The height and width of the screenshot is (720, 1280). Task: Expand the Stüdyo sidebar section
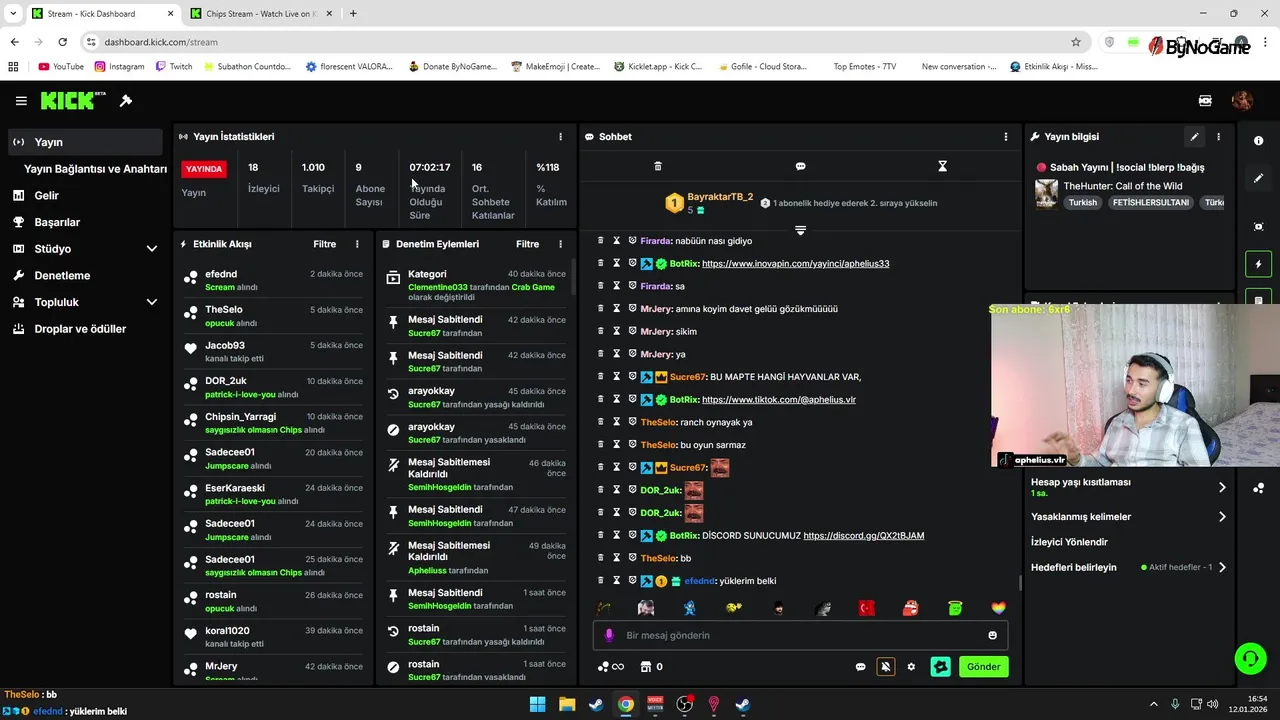(x=152, y=249)
